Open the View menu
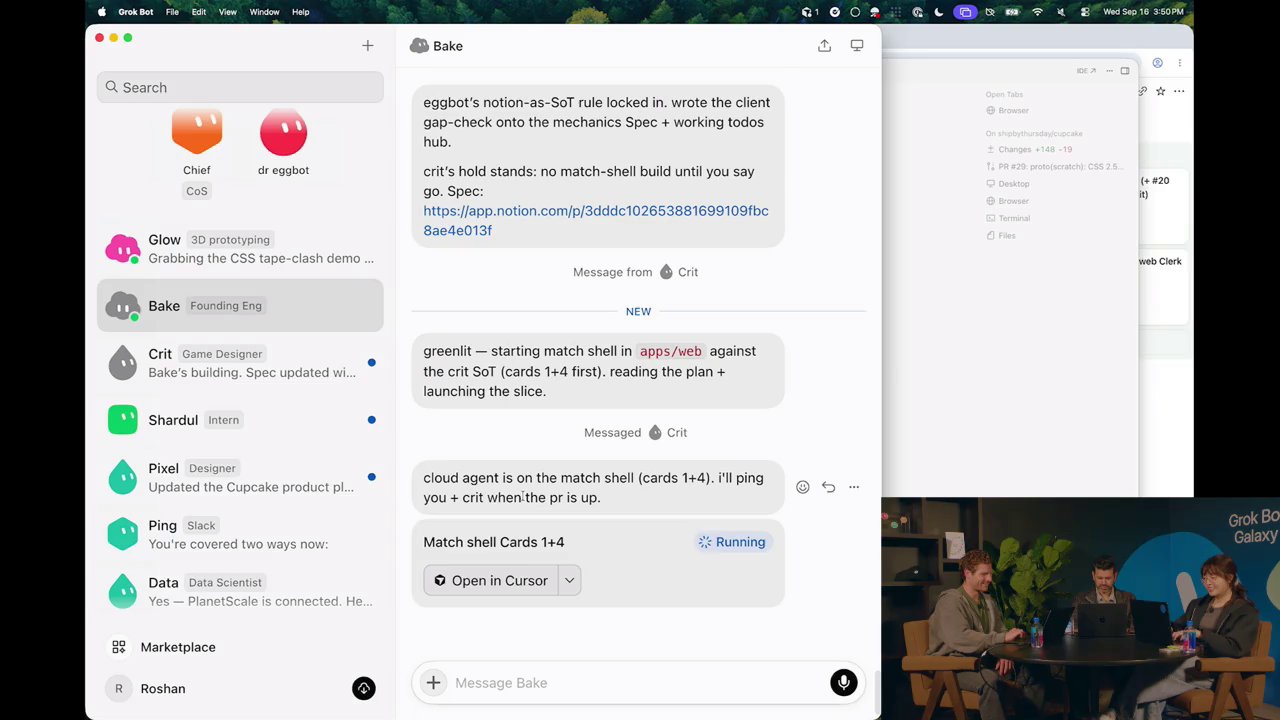This screenshot has width=1280, height=720. (228, 12)
